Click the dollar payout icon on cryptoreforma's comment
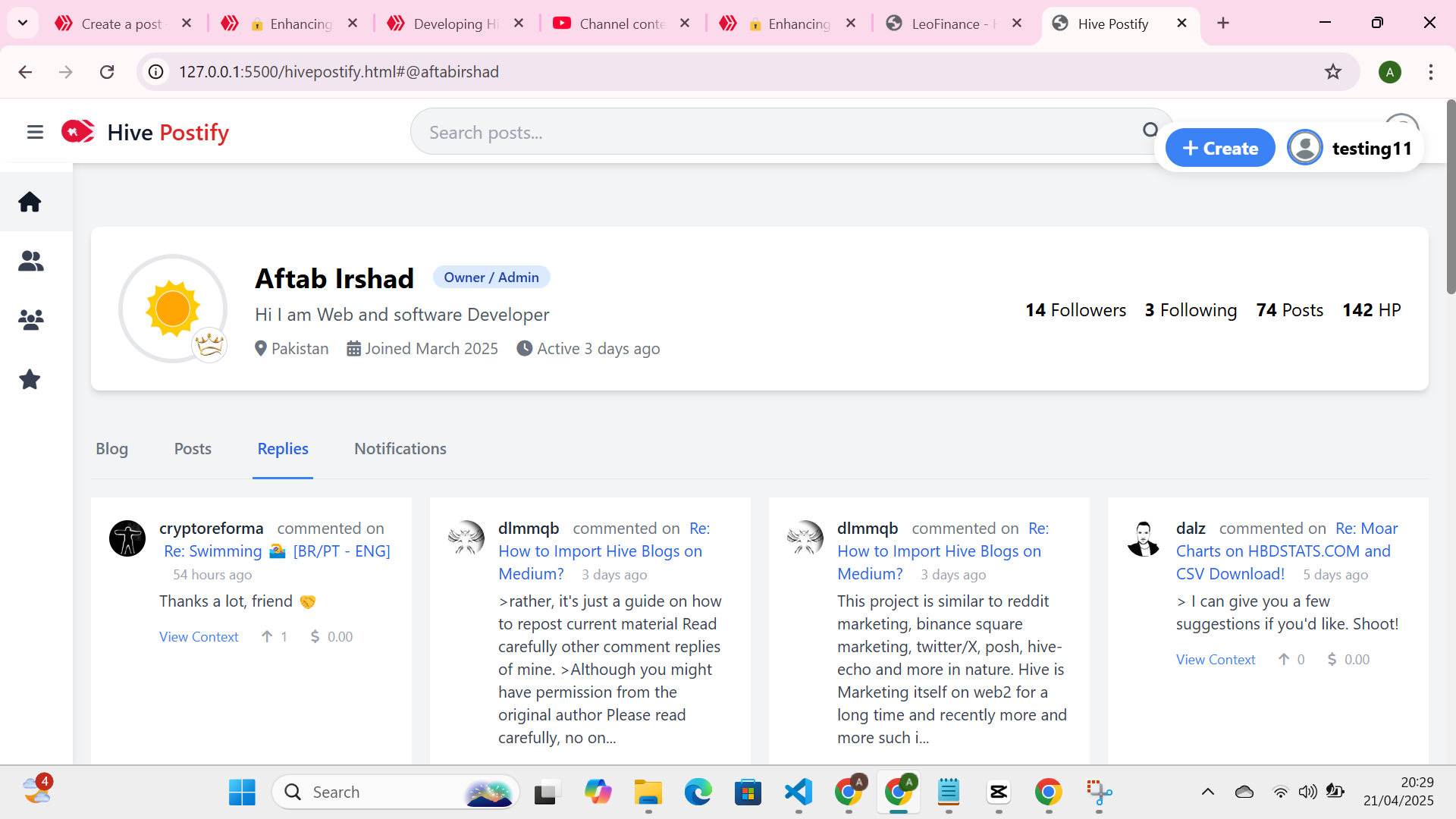 point(315,637)
